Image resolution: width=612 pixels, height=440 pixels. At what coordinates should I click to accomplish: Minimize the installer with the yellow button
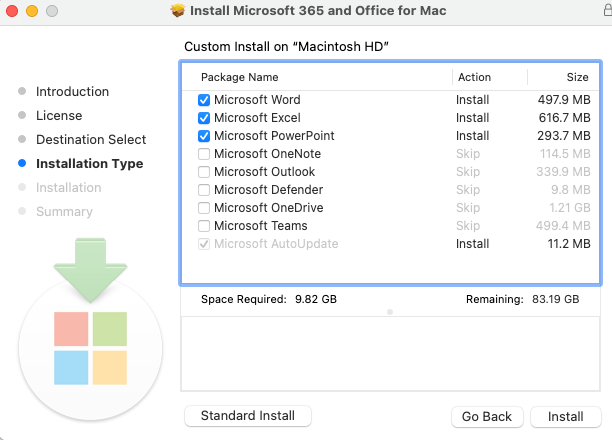(32, 11)
